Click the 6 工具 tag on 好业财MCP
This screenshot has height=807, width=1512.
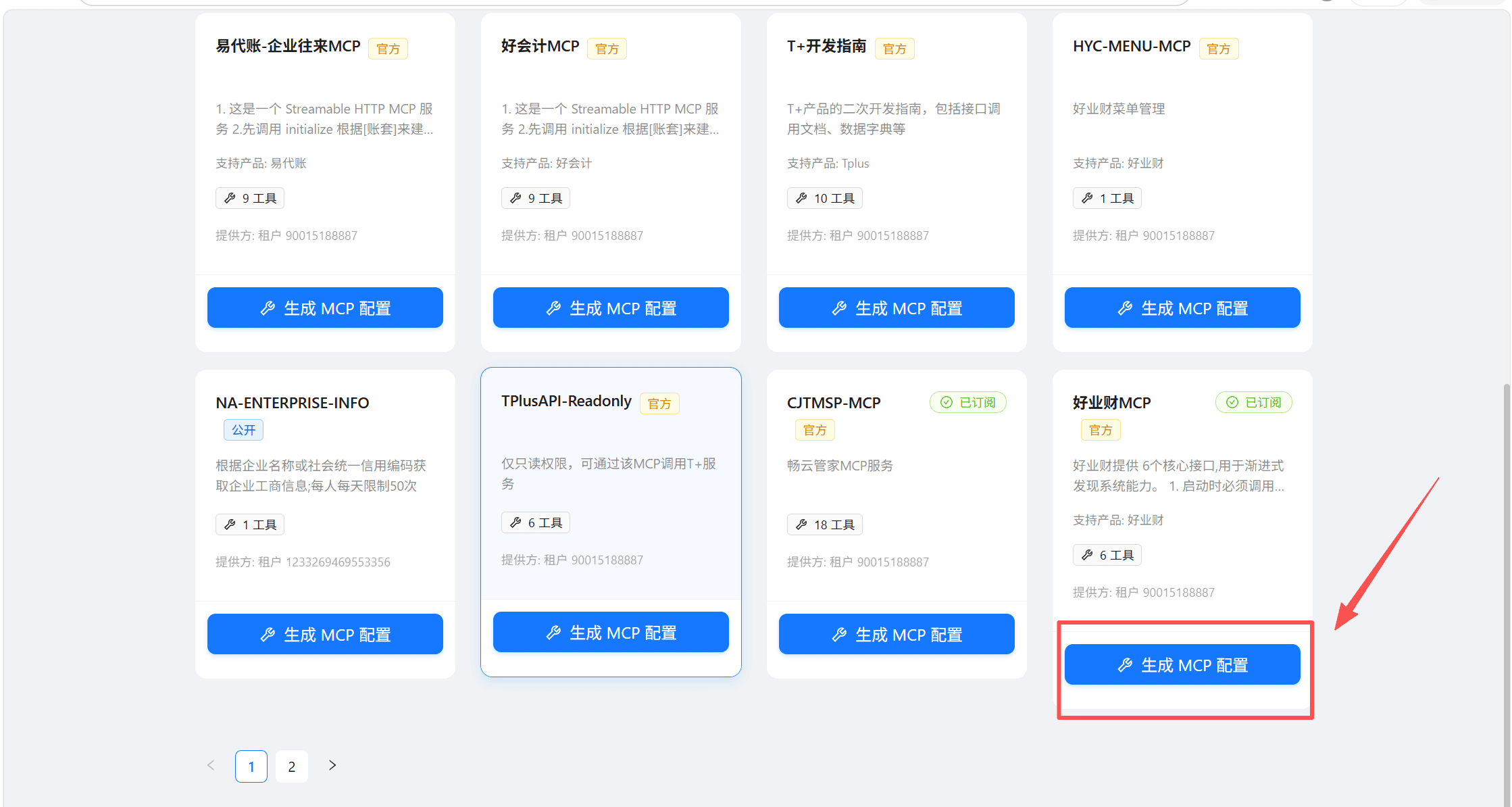click(x=1107, y=555)
